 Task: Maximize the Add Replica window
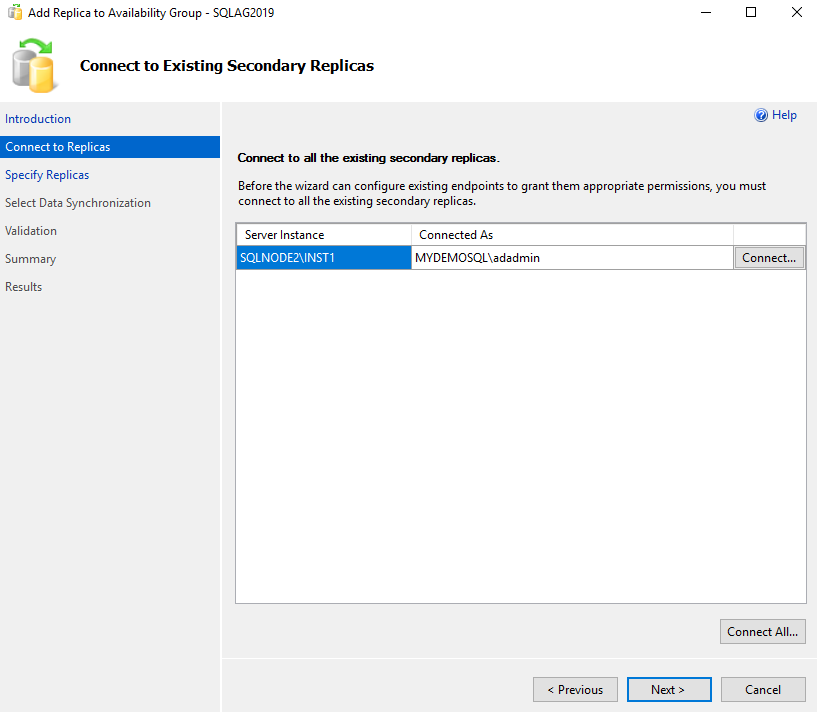pyautogui.click(x=752, y=12)
